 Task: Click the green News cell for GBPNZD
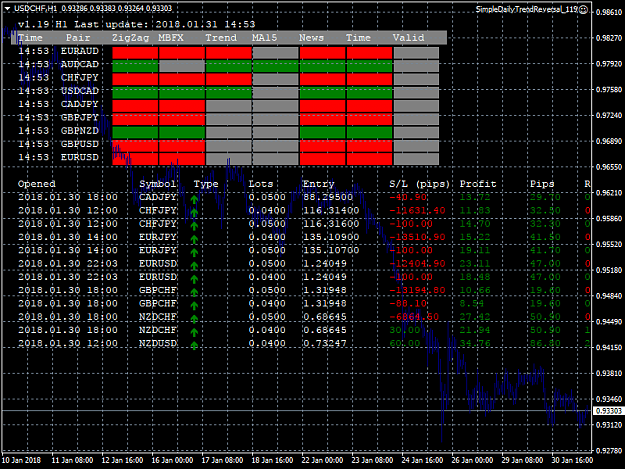[322, 132]
